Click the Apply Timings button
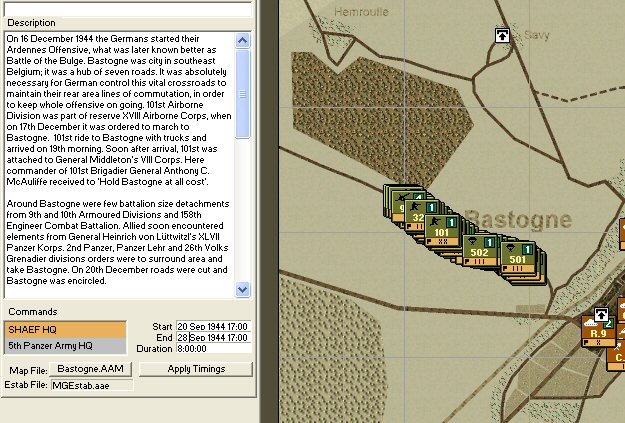 (x=196, y=369)
